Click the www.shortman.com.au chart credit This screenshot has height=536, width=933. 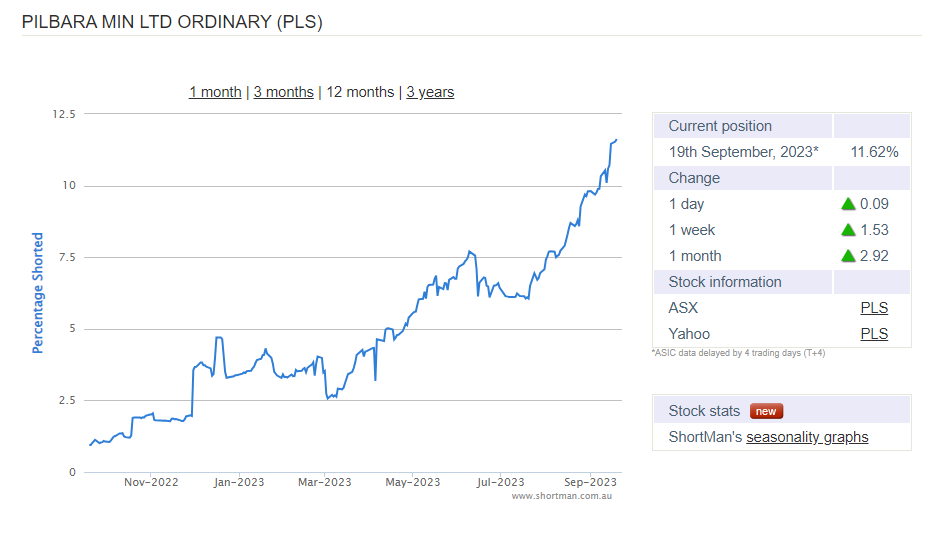561,496
